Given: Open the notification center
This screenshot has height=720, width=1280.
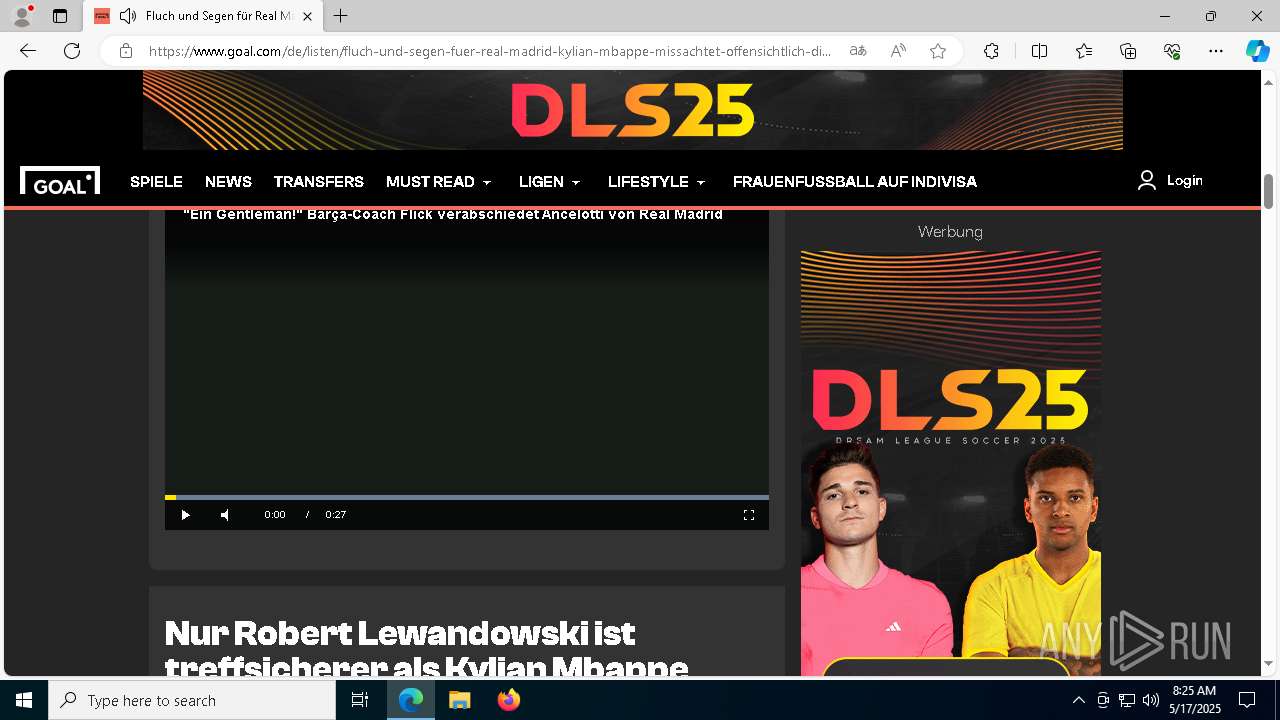Looking at the screenshot, I should tap(1247, 700).
